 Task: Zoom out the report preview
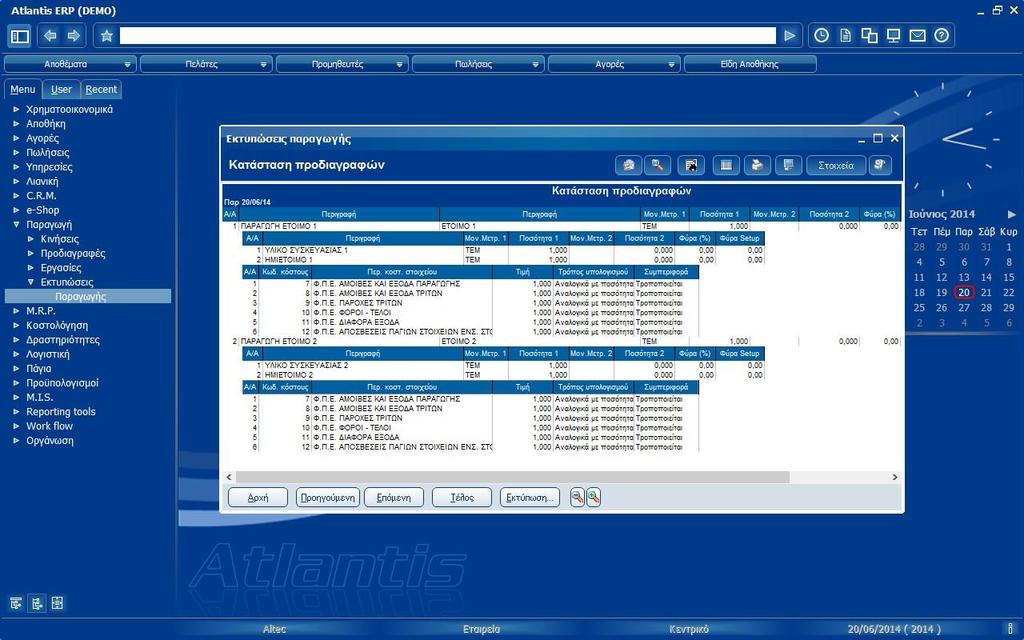[577, 498]
